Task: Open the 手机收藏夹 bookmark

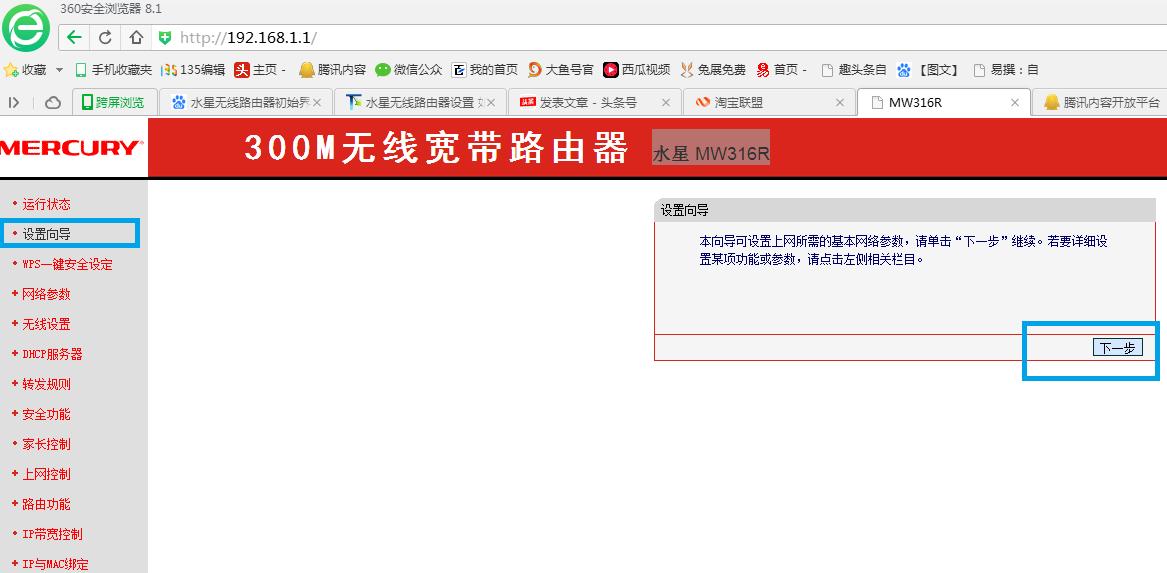Action: 113,70
